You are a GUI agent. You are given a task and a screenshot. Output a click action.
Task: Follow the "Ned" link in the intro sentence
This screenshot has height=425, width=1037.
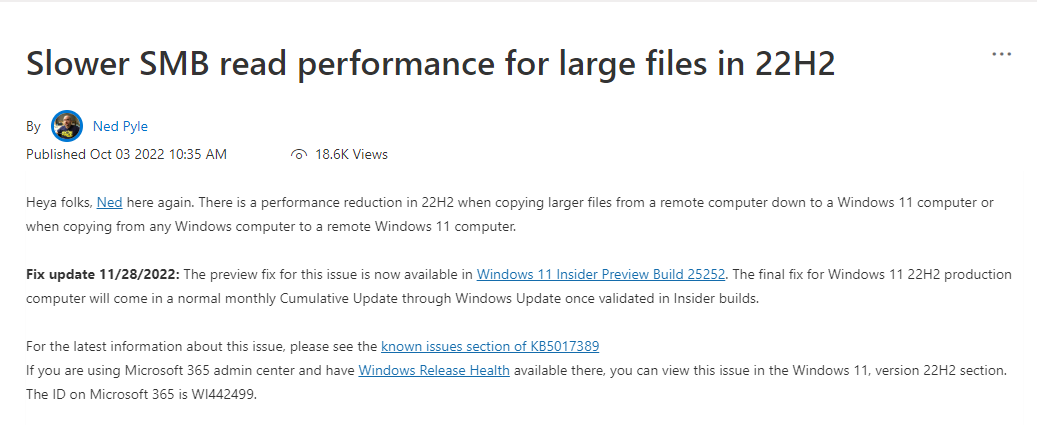point(109,202)
